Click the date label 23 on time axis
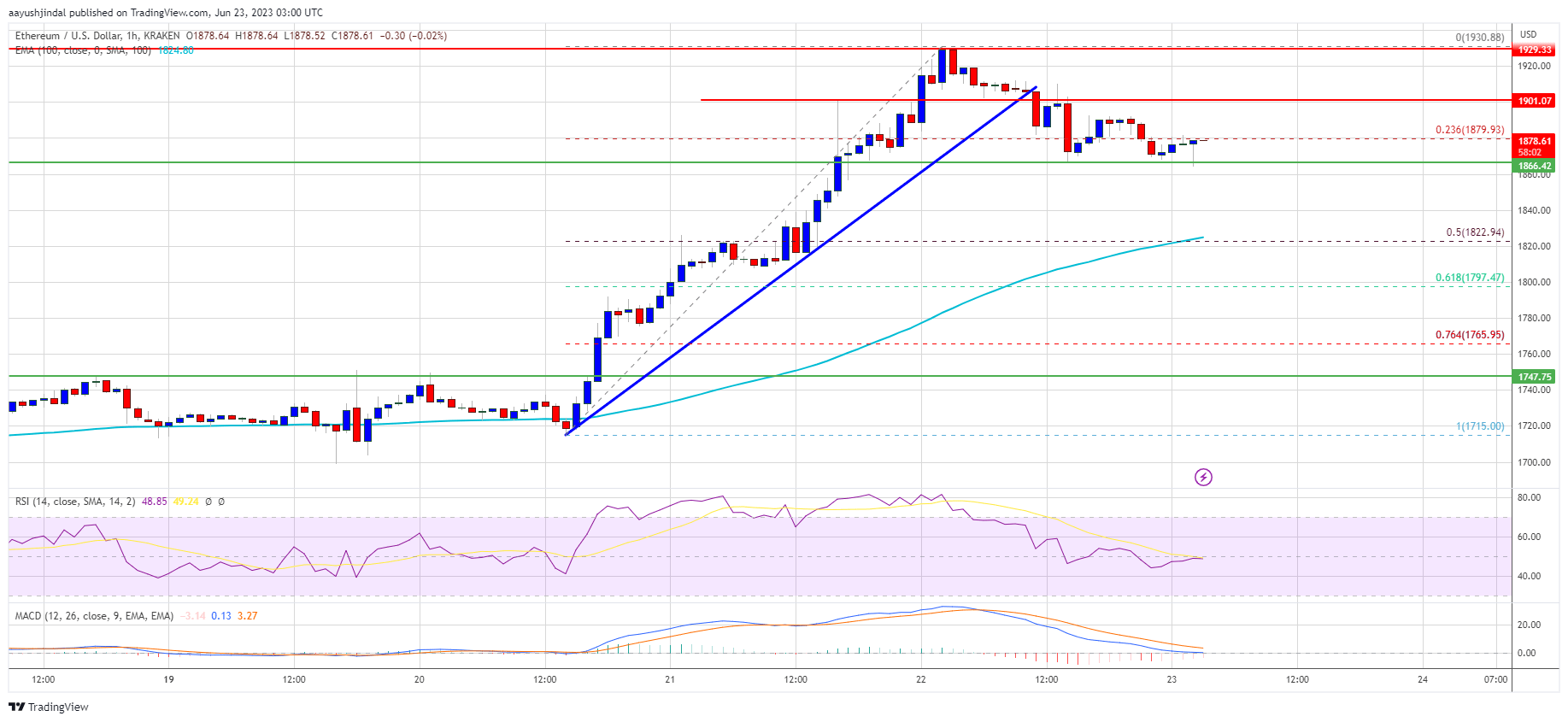 [x=1172, y=680]
